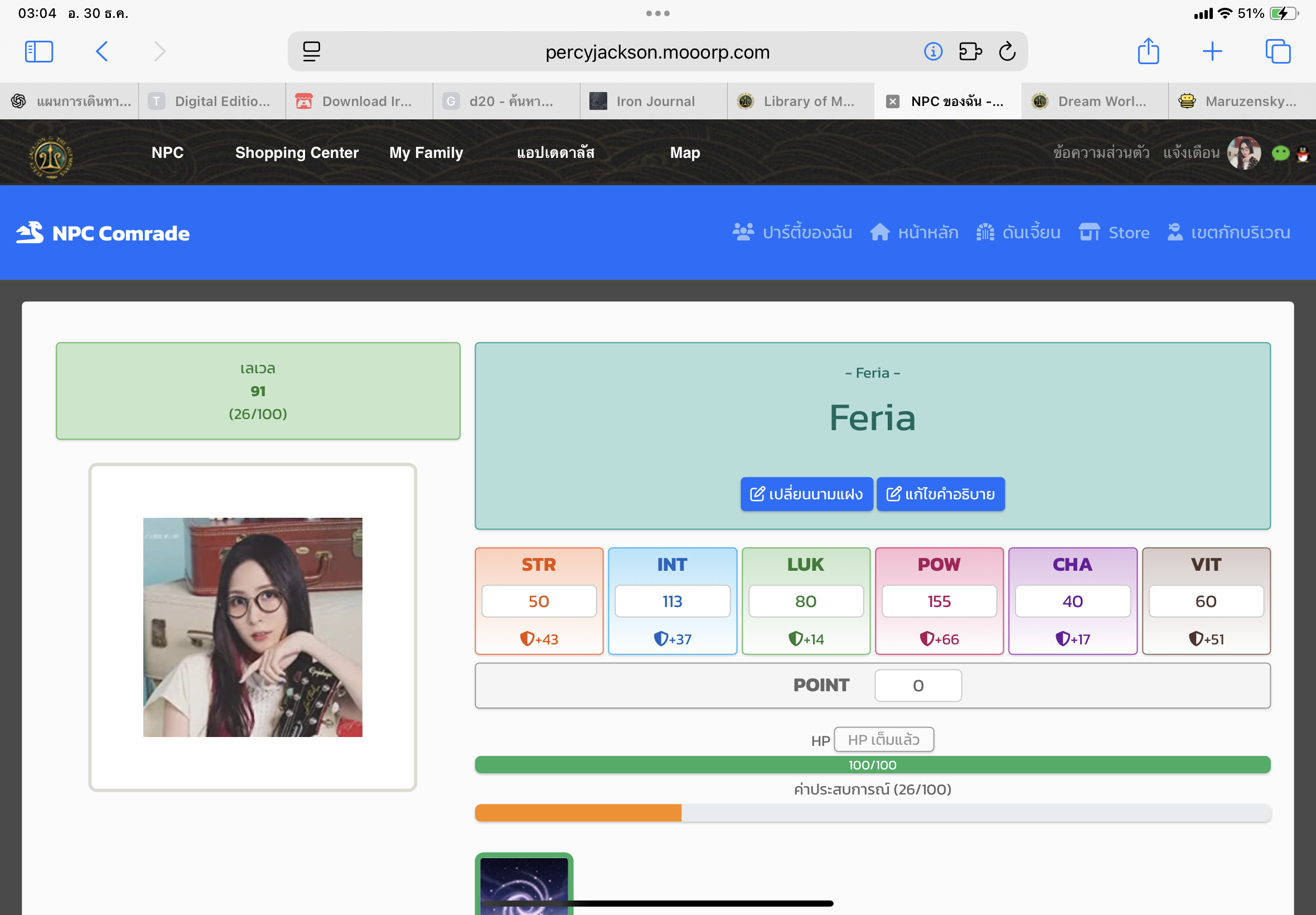Click the แก้ไขคำอธิบาย button
The height and width of the screenshot is (915, 1316).
click(x=940, y=494)
